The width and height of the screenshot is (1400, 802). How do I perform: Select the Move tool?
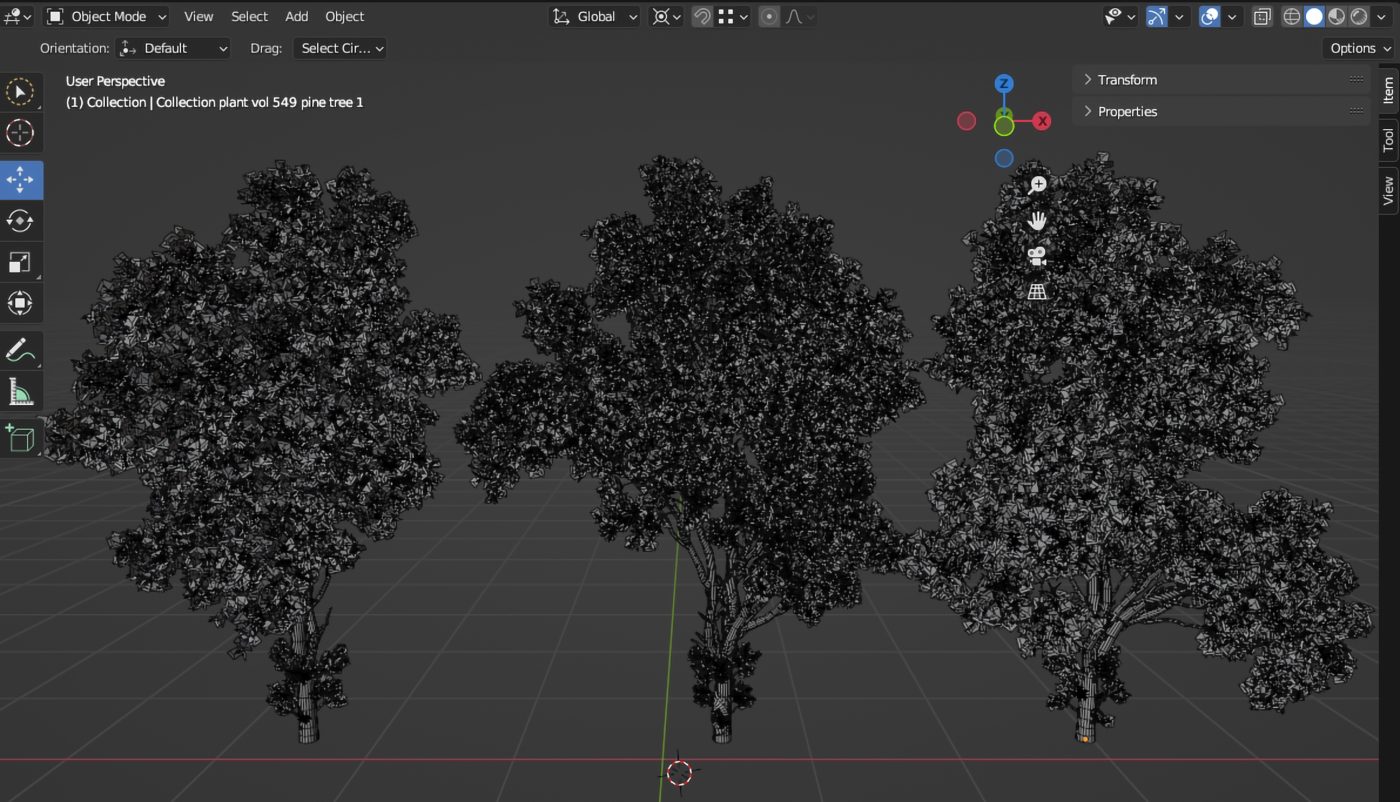[20, 180]
